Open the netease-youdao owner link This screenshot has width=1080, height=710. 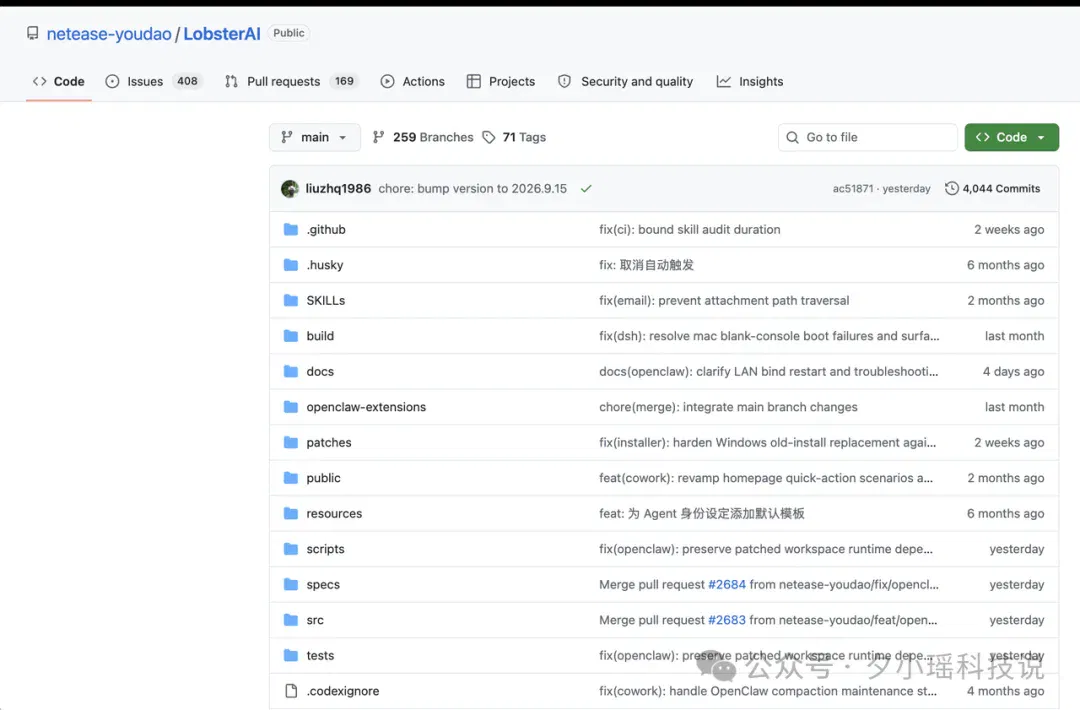(109, 34)
